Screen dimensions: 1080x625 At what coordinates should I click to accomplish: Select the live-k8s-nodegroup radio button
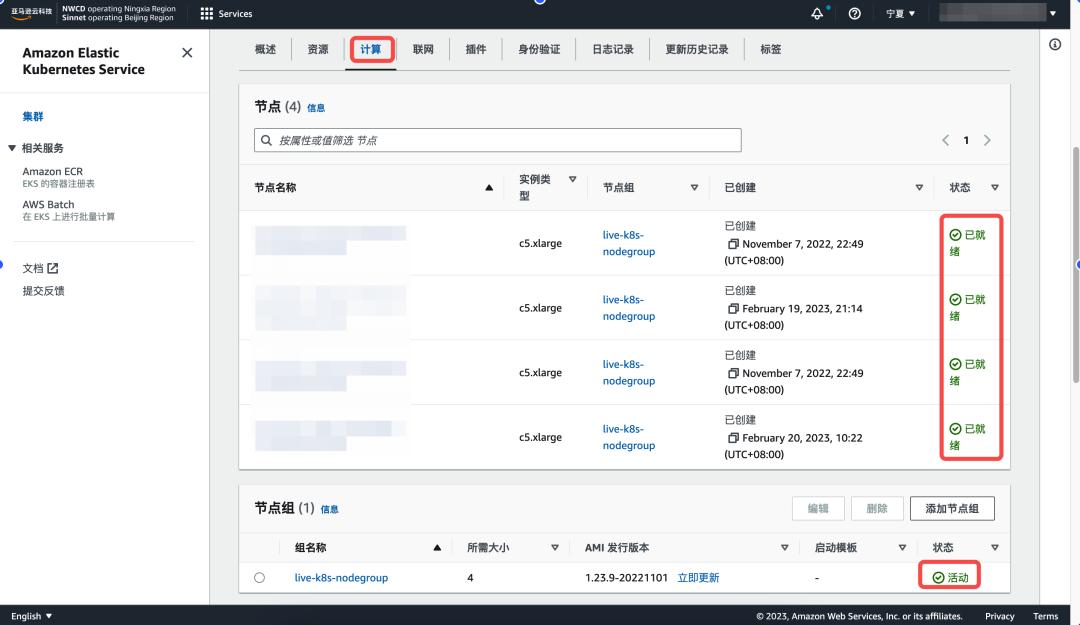click(259, 577)
